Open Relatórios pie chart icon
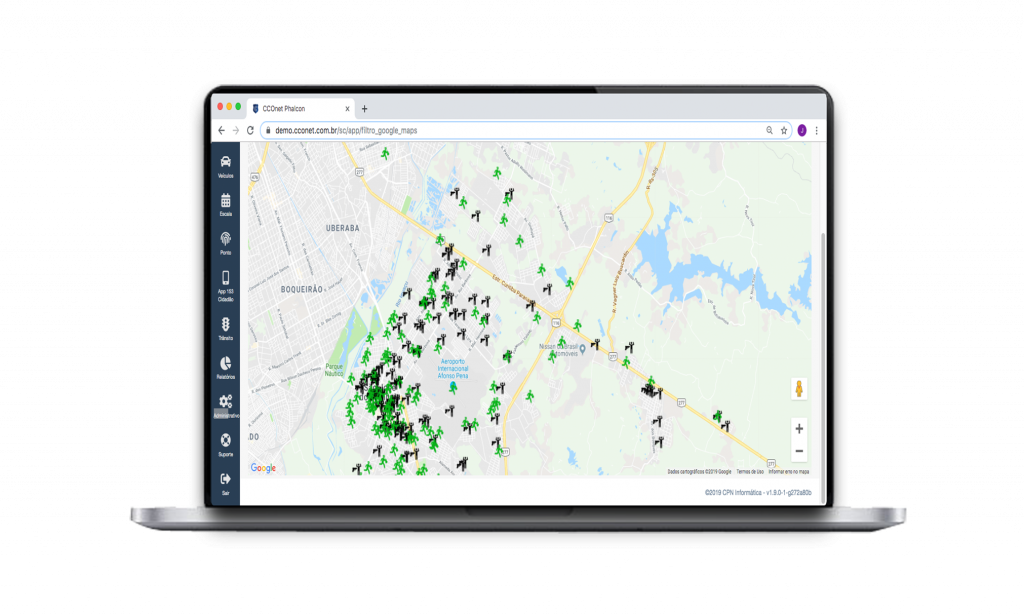The image size is (1024, 615). tap(226, 364)
